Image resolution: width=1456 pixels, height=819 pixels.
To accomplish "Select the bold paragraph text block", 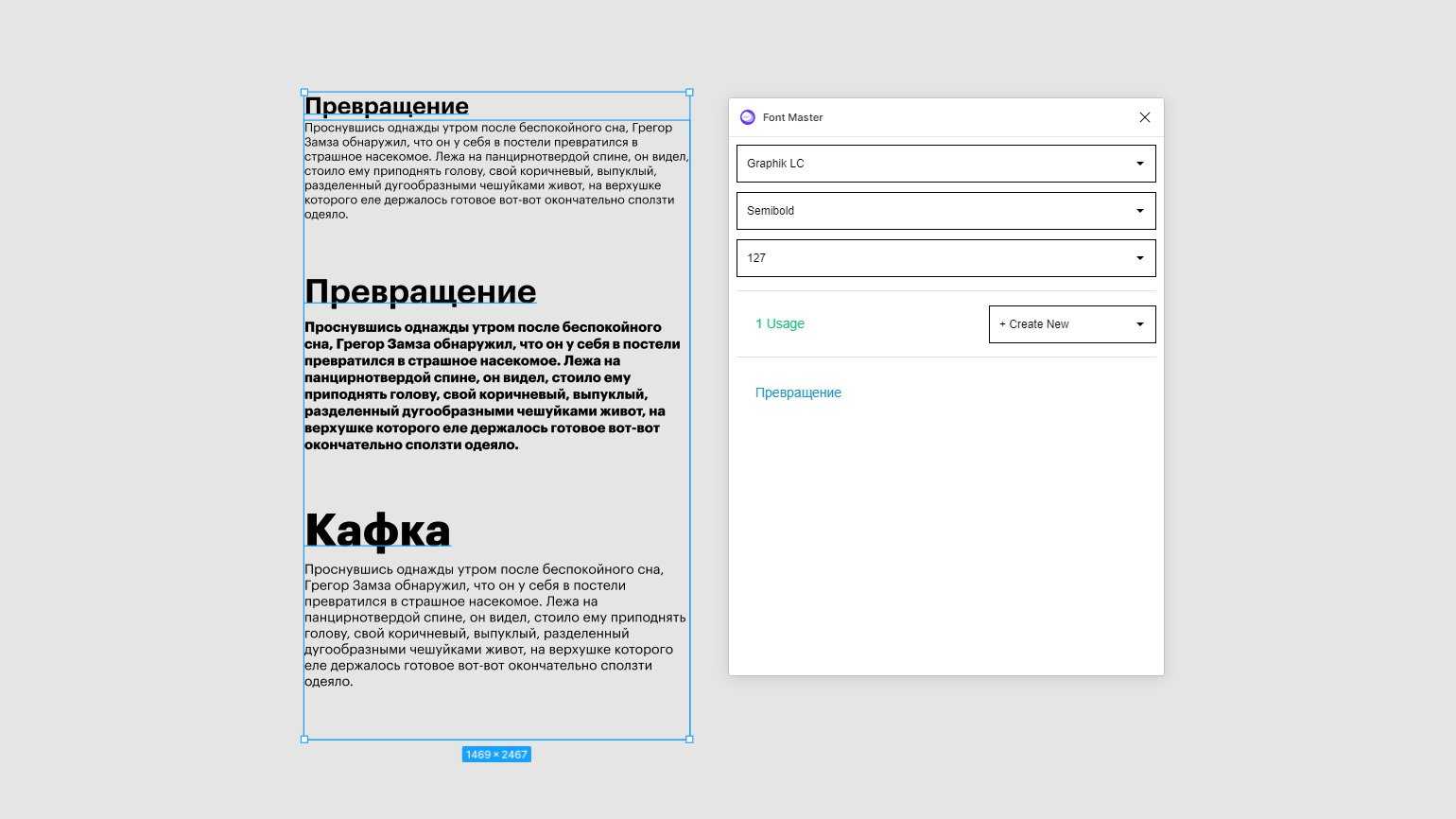I will coord(492,386).
